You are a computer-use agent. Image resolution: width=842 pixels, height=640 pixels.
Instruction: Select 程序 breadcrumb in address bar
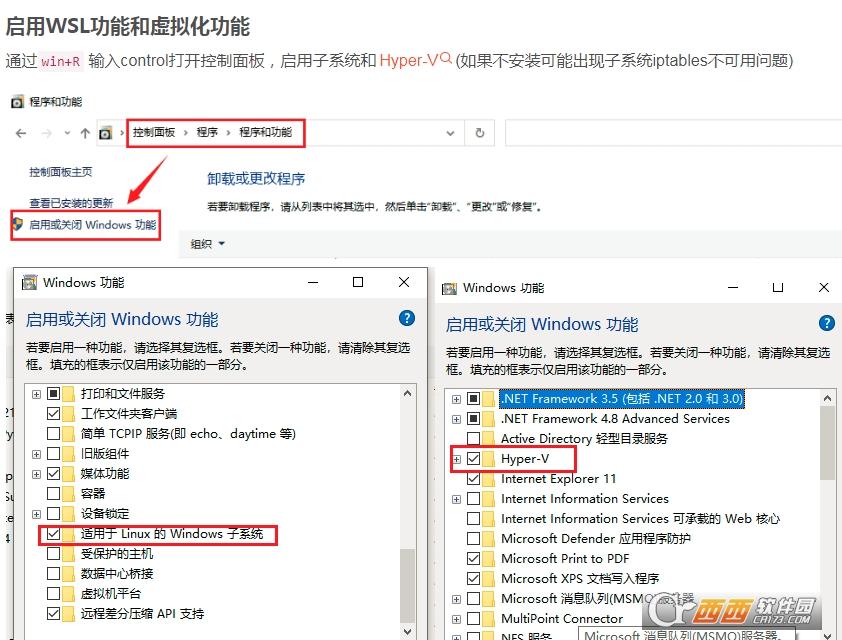click(x=207, y=132)
